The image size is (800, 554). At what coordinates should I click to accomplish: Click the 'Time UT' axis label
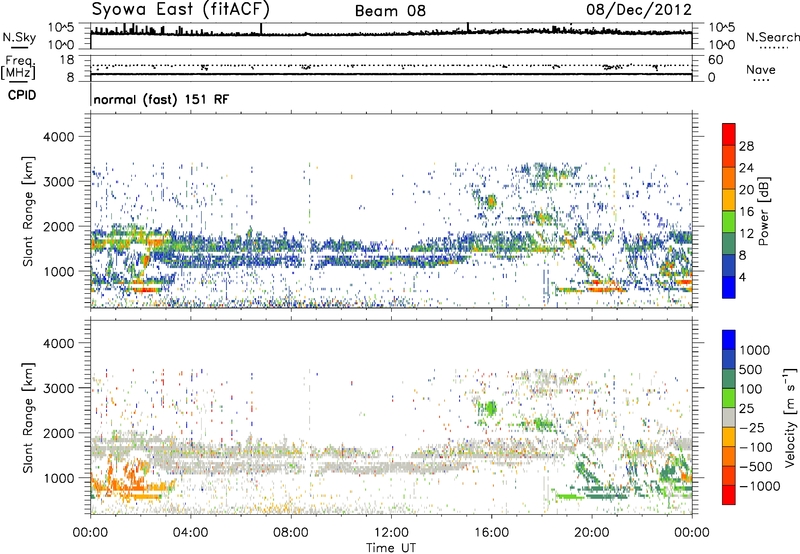pyautogui.click(x=391, y=548)
